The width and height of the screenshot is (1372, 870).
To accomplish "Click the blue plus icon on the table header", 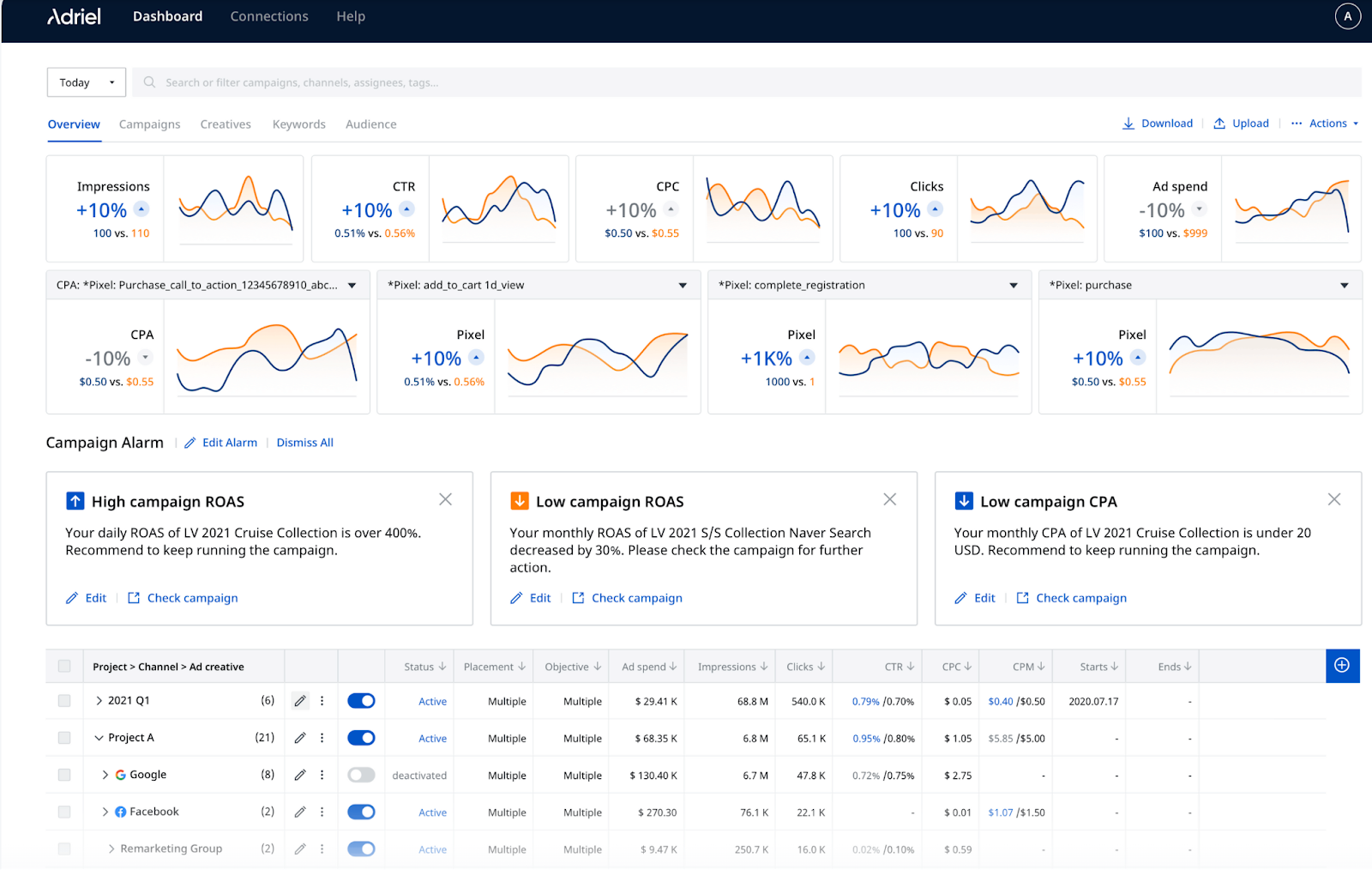I will (x=1343, y=666).
